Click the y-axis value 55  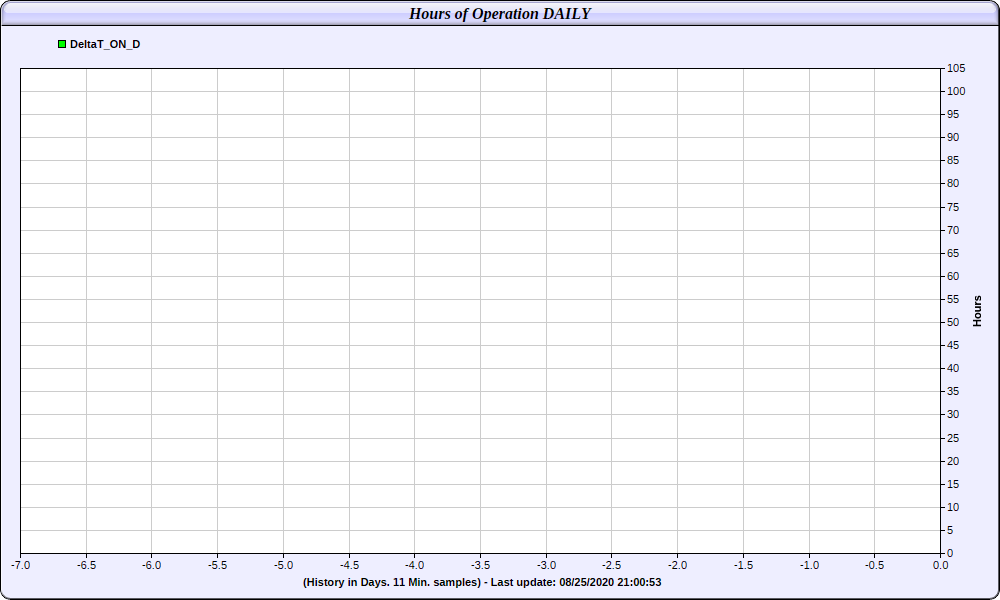coord(953,299)
